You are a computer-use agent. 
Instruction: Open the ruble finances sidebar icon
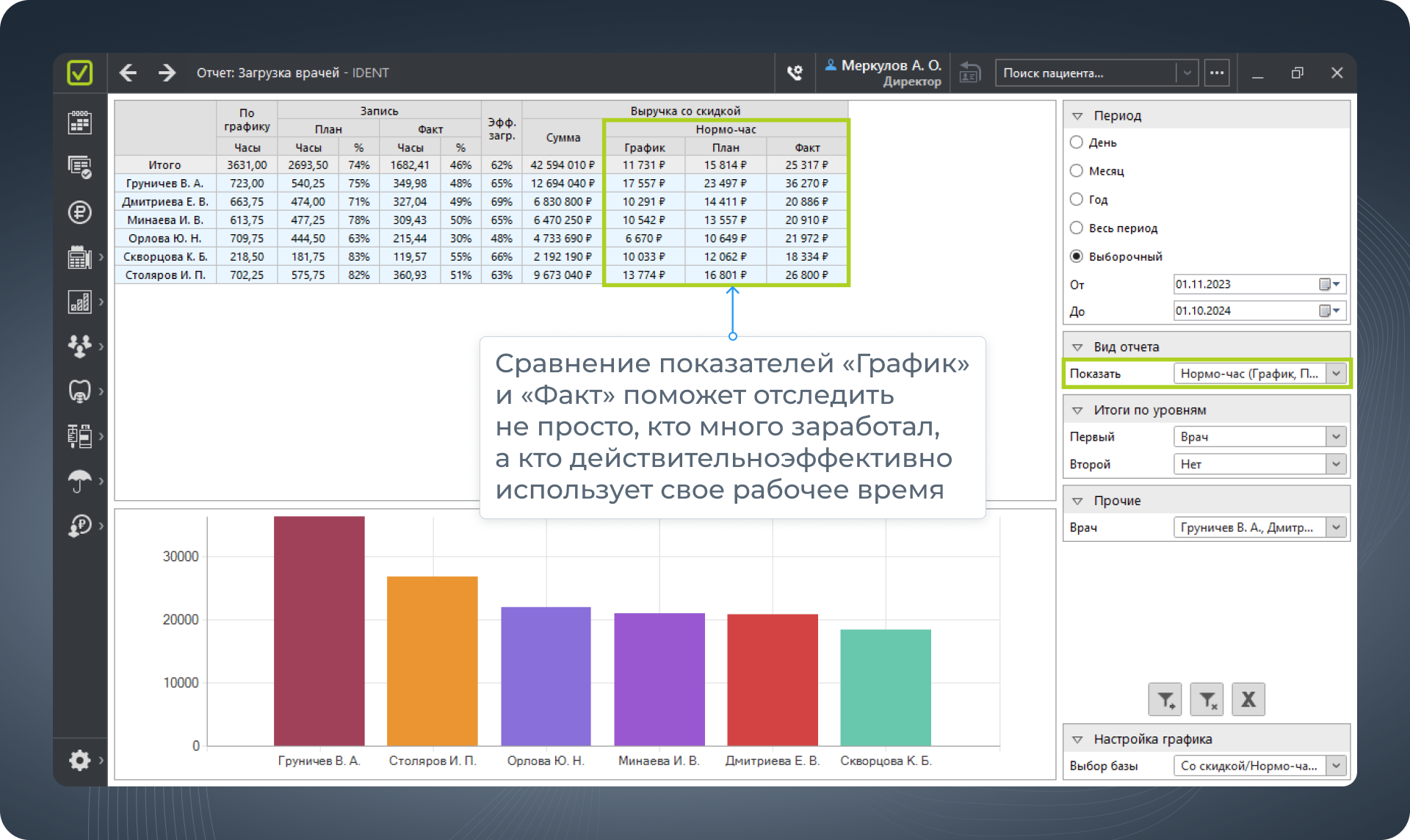coord(79,212)
